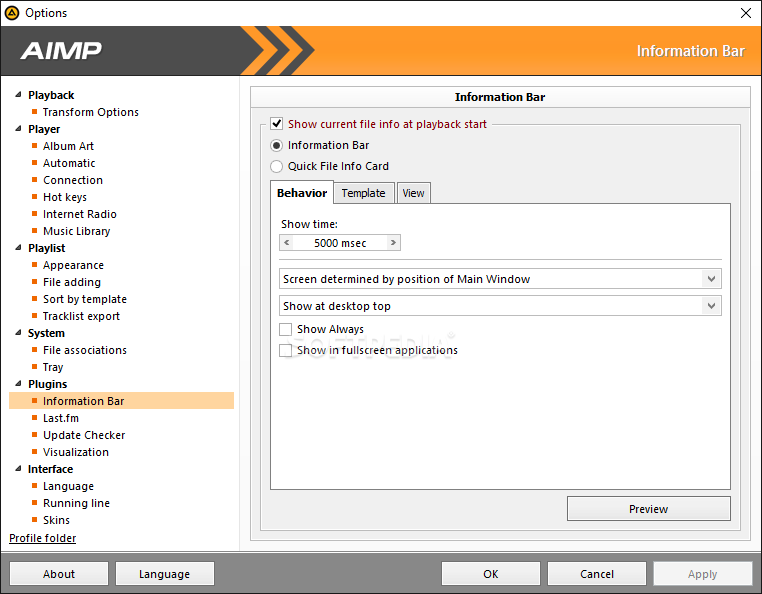Viewport: 762px width, 594px height.
Task: Select Automatic in the tree
Action: click(69, 163)
